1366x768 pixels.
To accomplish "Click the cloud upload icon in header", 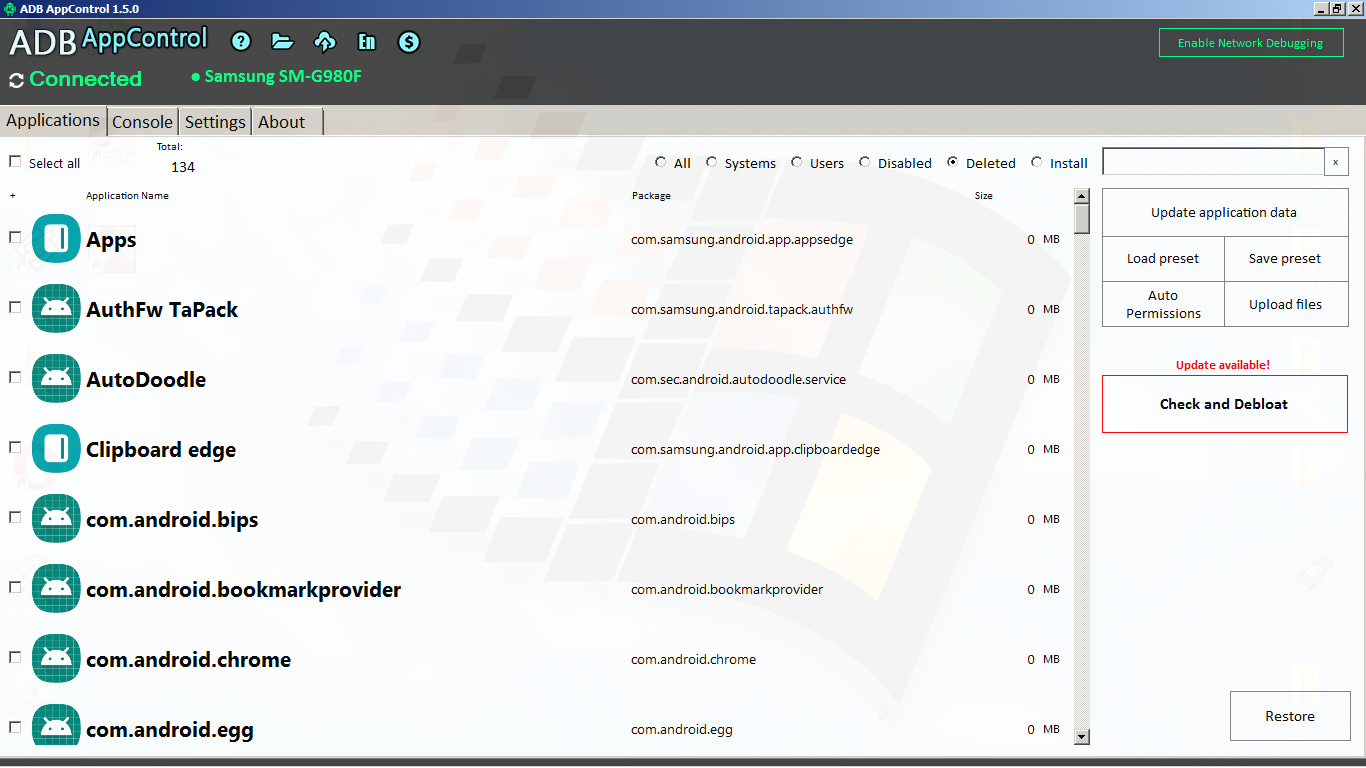I will 325,41.
